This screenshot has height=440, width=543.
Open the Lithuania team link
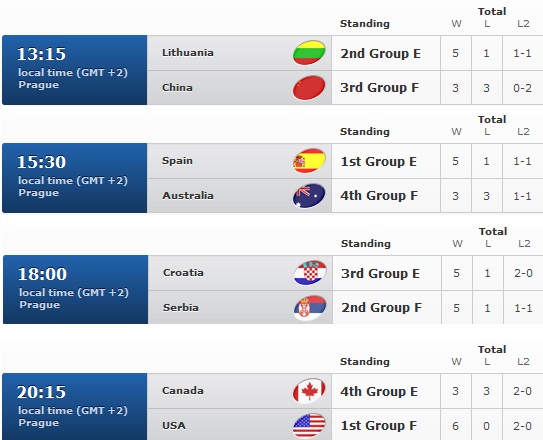coord(188,53)
